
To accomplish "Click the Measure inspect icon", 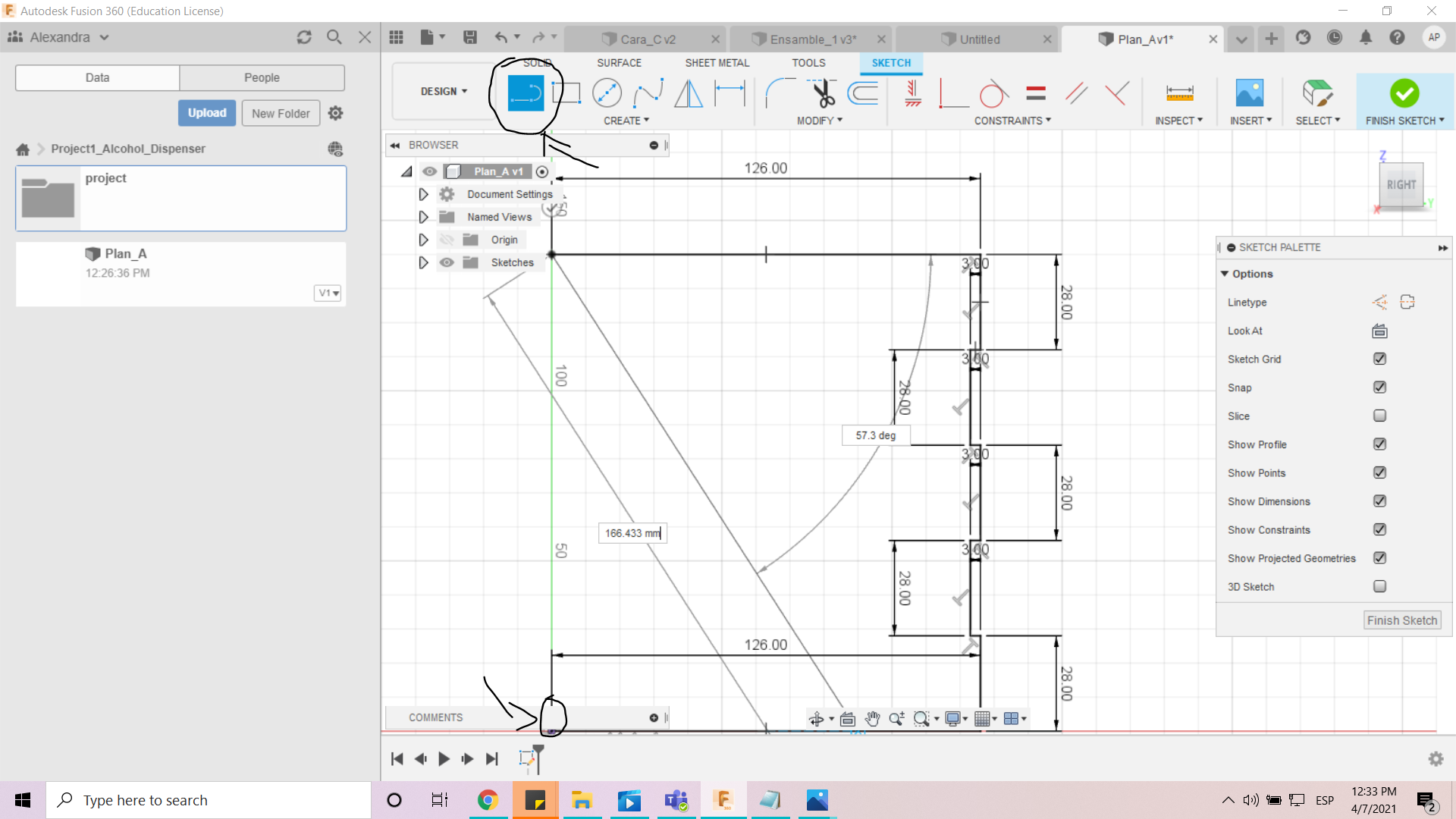I will (x=1179, y=93).
